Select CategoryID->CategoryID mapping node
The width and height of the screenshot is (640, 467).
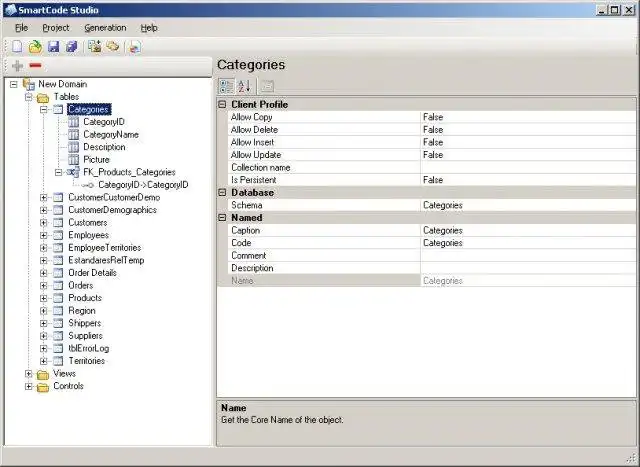[143, 185]
